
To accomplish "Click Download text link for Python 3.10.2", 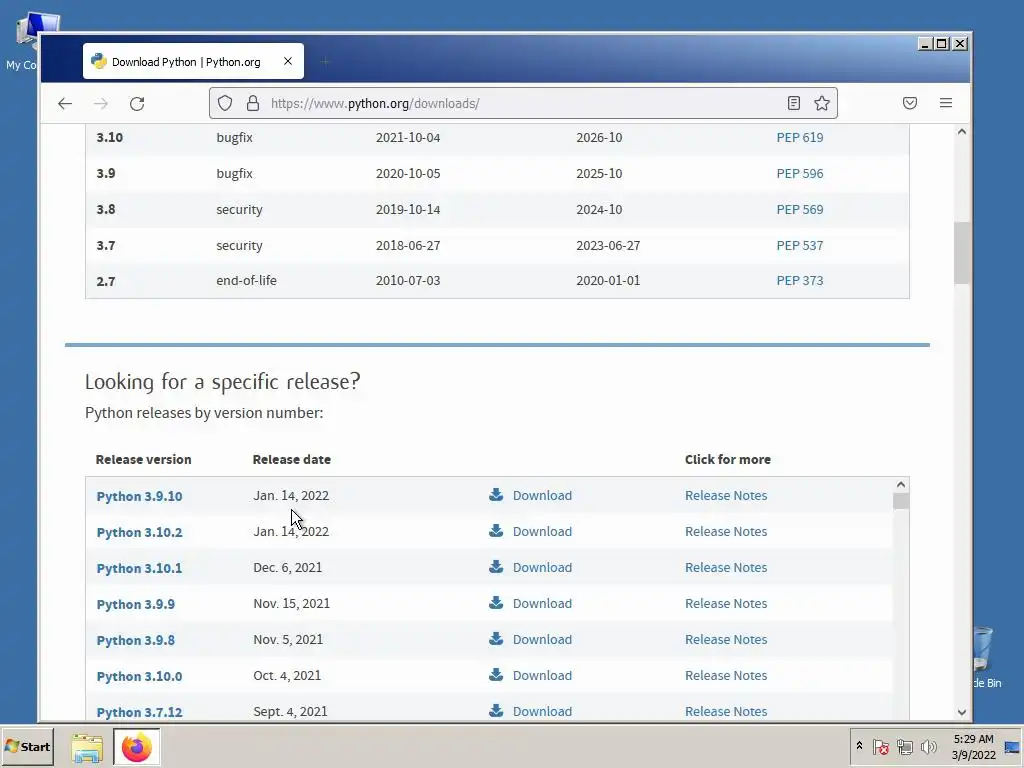I will [x=542, y=532].
